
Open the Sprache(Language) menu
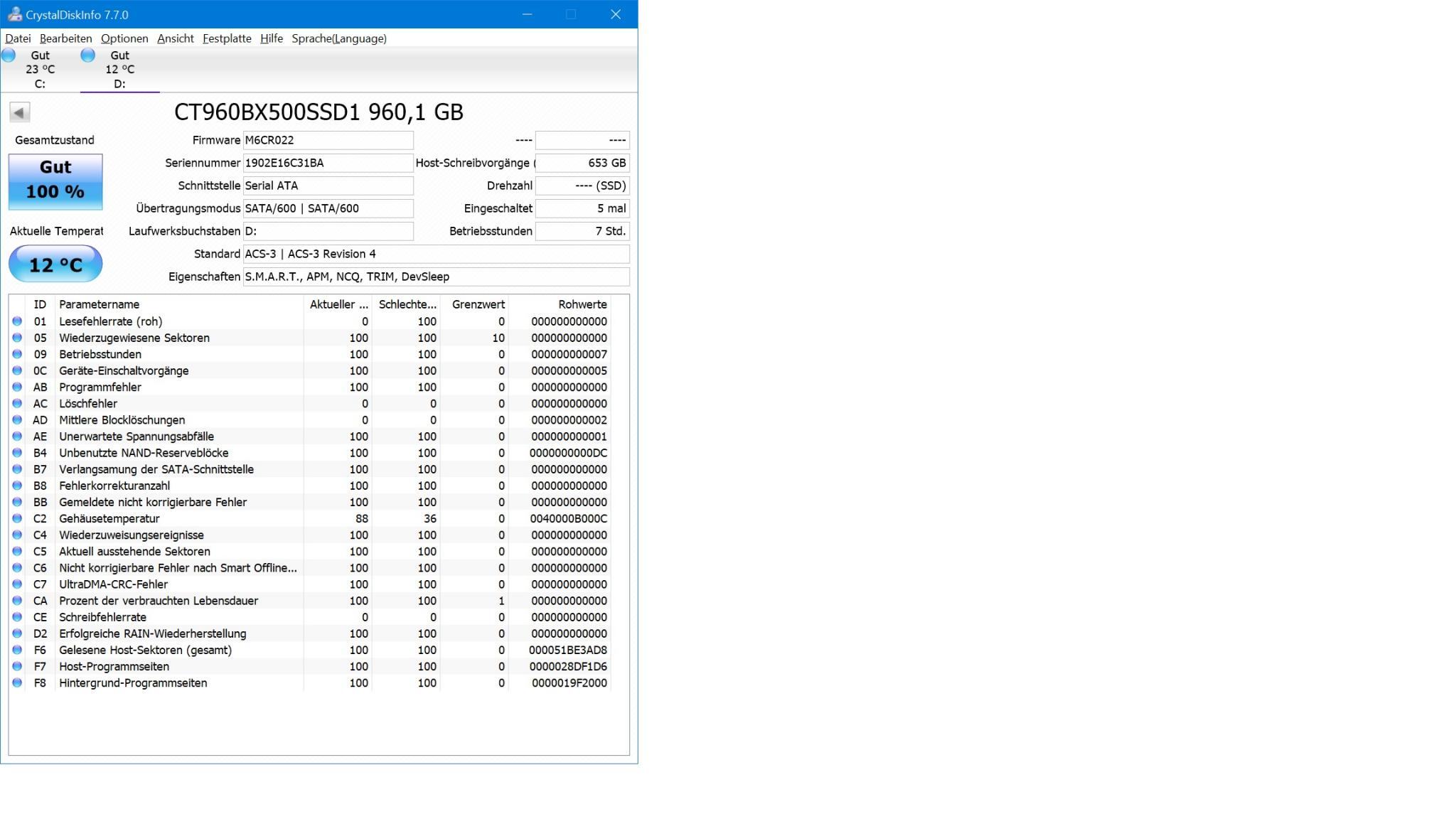tap(339, 38)
